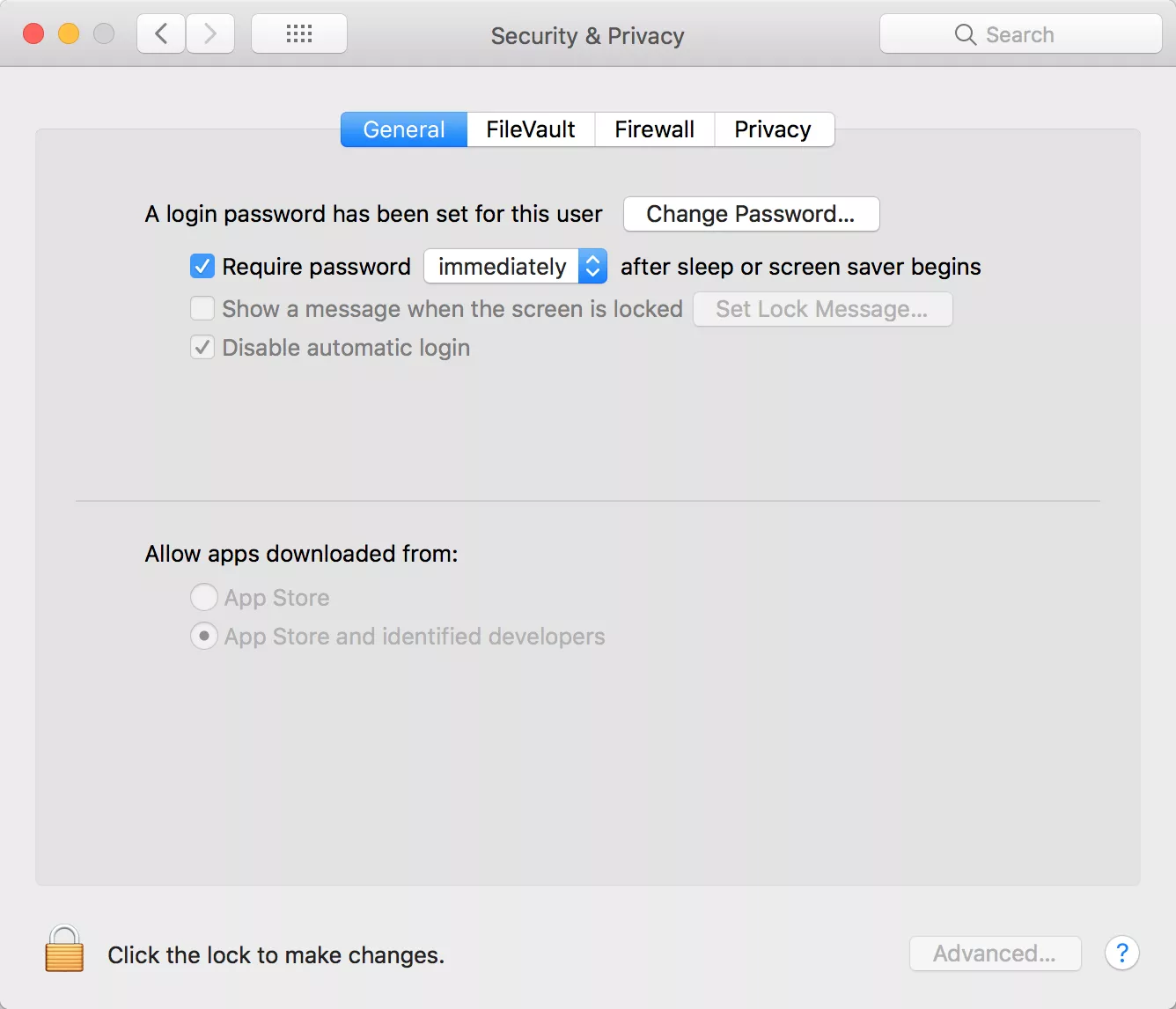Toggle the Disable automatic login checkbox
This screenshot has height=1009, width=1176.
(202, 347)
